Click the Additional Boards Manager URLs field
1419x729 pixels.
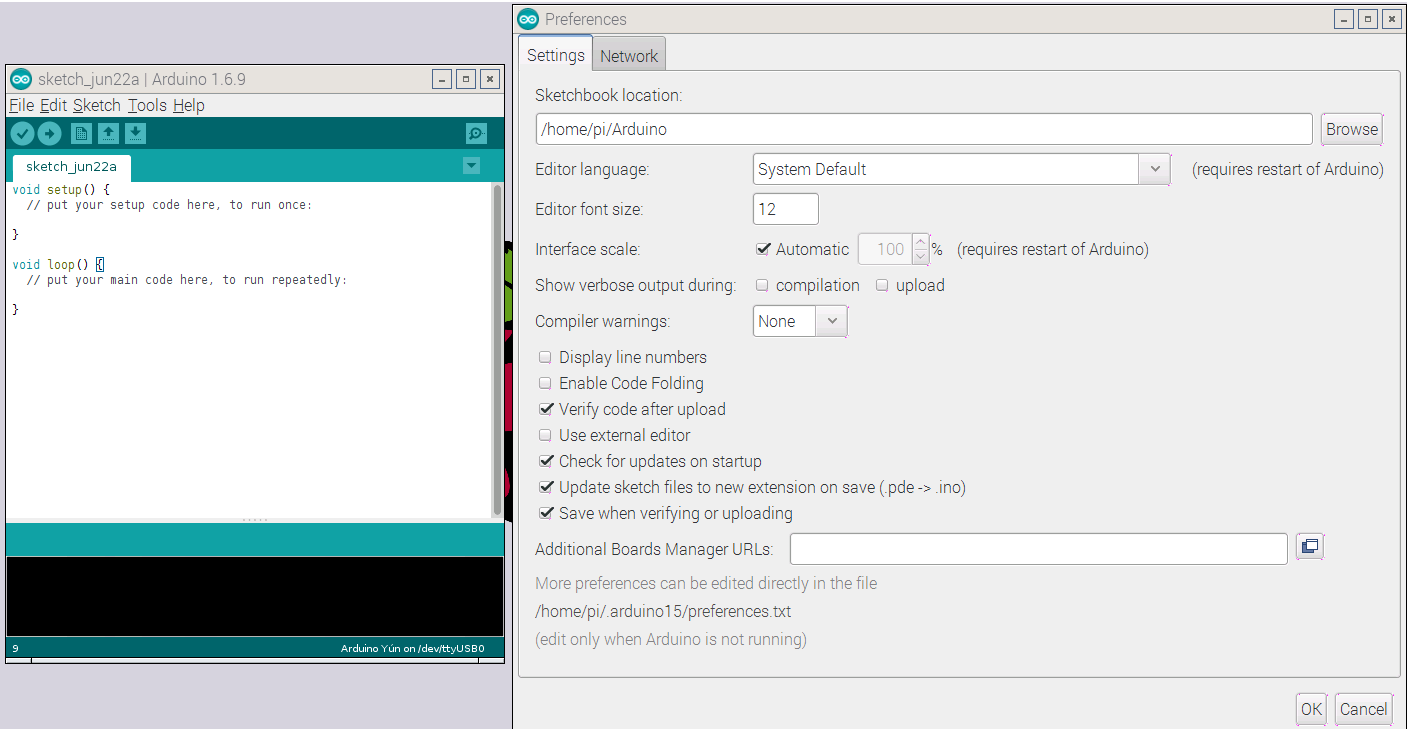1038,549
